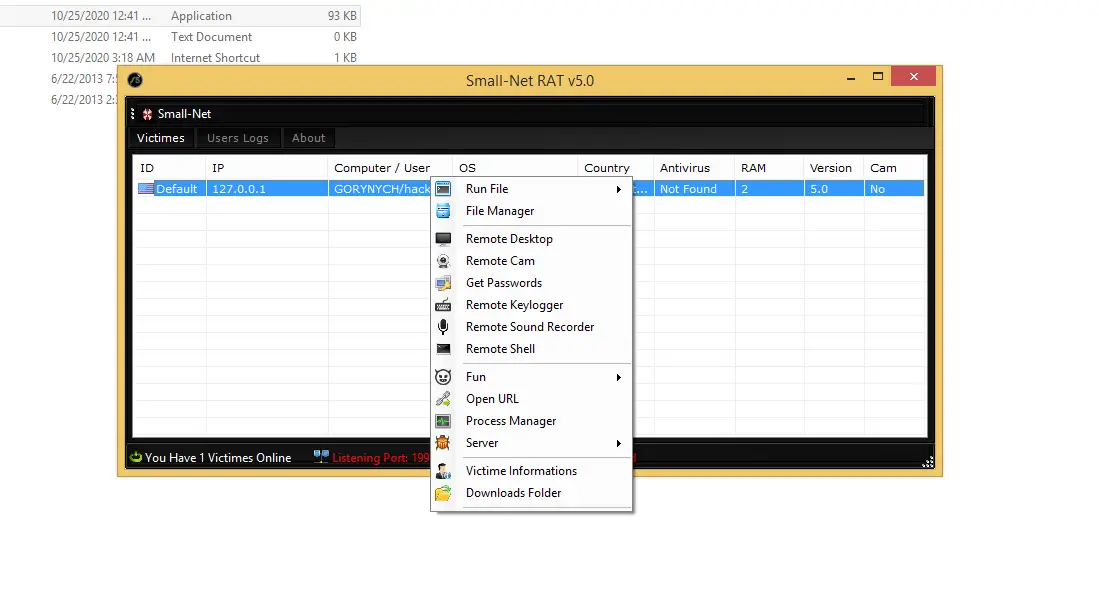Open File Manager using its folder icon
This screenshot has width=1099, height=595.
click(x=443, y=210)
